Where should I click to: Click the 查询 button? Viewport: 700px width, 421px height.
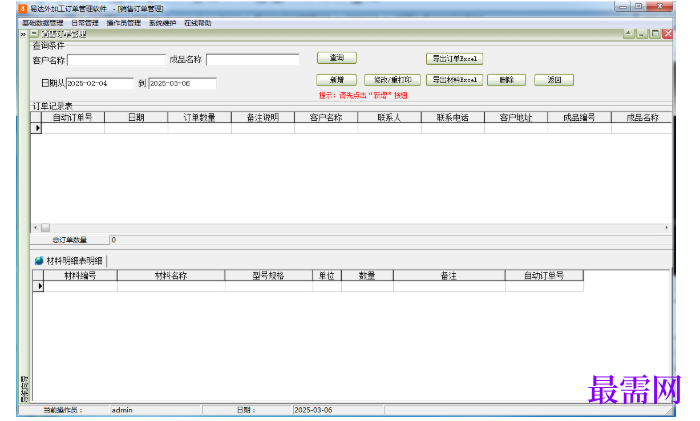coord(337,58)
